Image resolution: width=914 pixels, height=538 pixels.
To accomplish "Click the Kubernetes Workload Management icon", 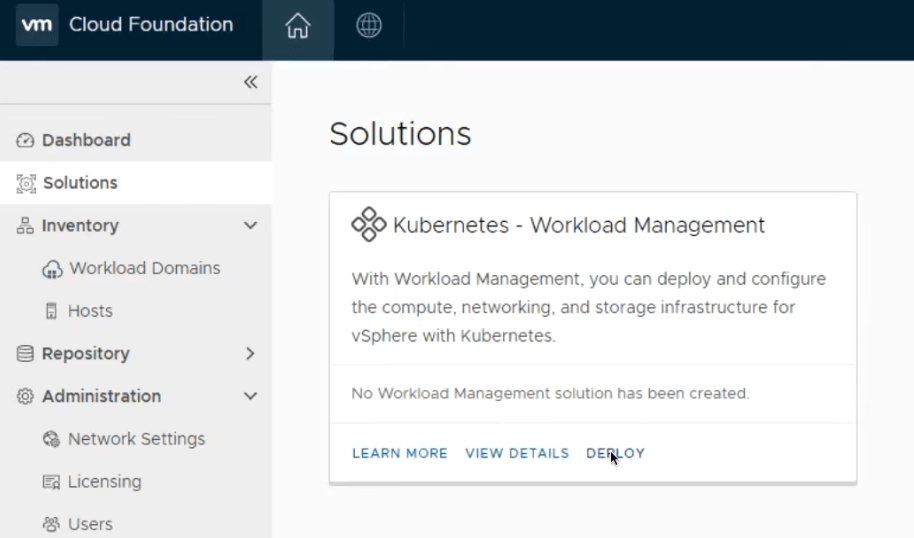I will pos(368,225).
